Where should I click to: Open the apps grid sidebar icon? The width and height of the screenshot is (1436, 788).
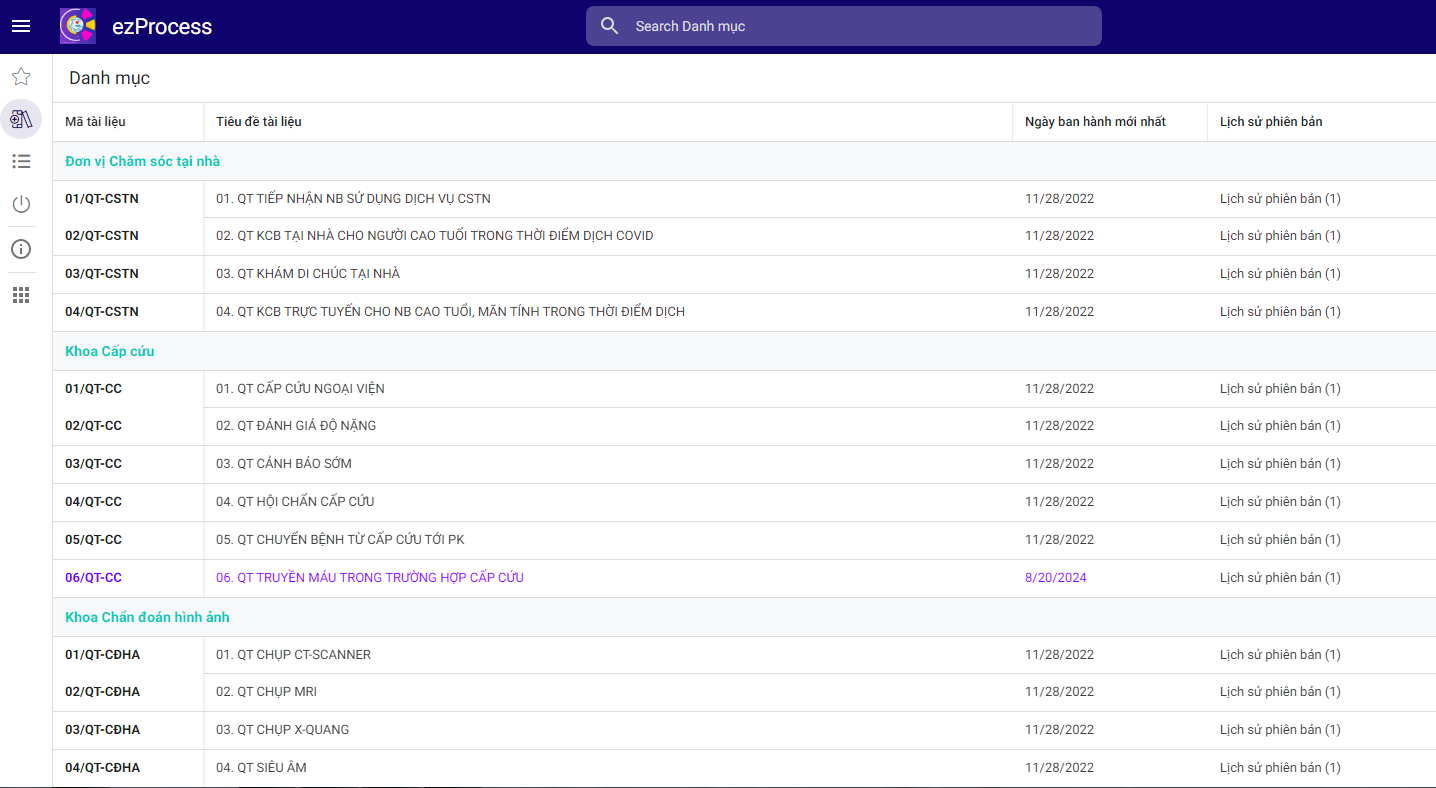point(21,295)
